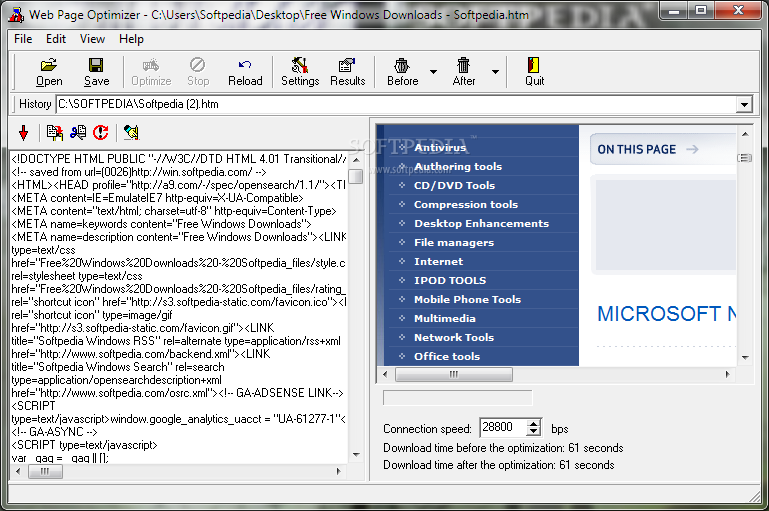Click the Antivirus category link
The height and width of the screenshot is (511, 769).
click(x=440, y=147)
